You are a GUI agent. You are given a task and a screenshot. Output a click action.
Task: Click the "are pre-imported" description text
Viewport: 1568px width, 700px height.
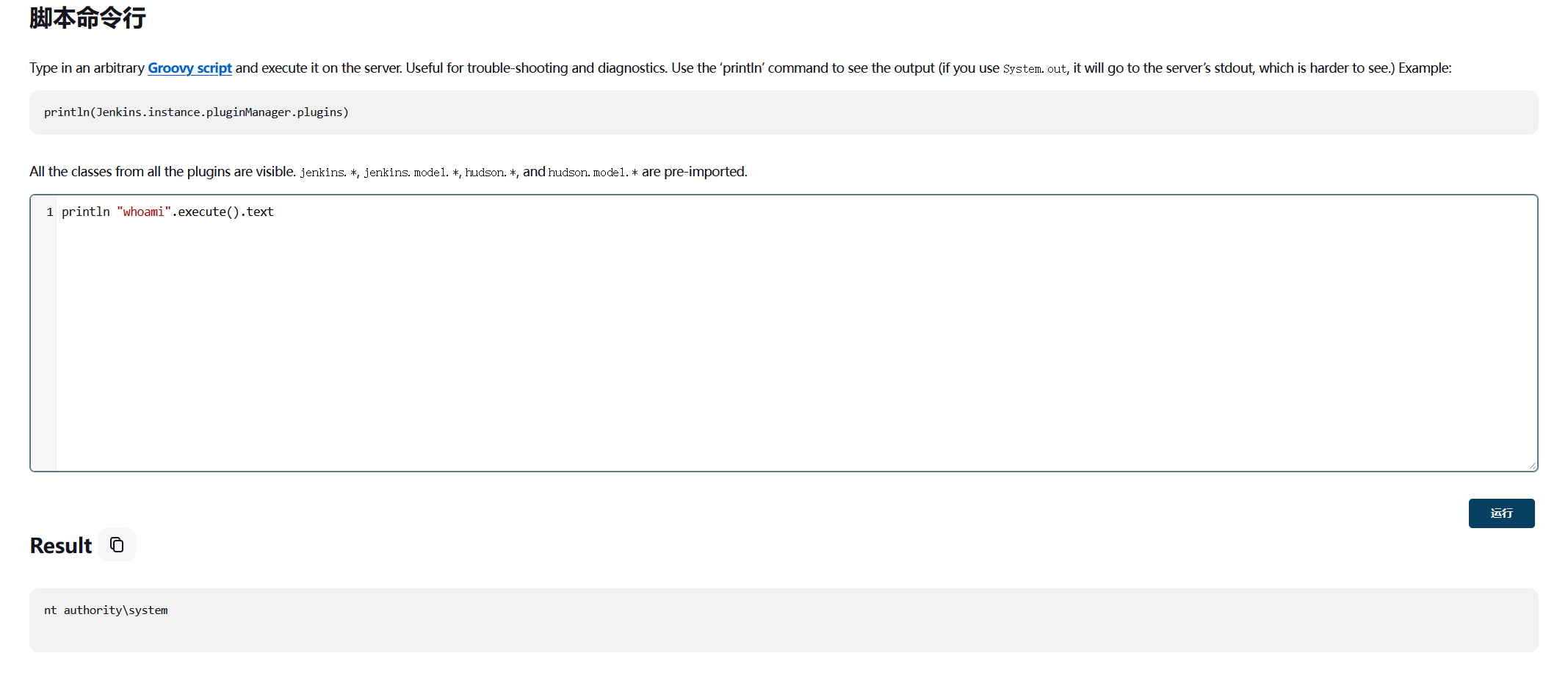click(x=694, y=172)
